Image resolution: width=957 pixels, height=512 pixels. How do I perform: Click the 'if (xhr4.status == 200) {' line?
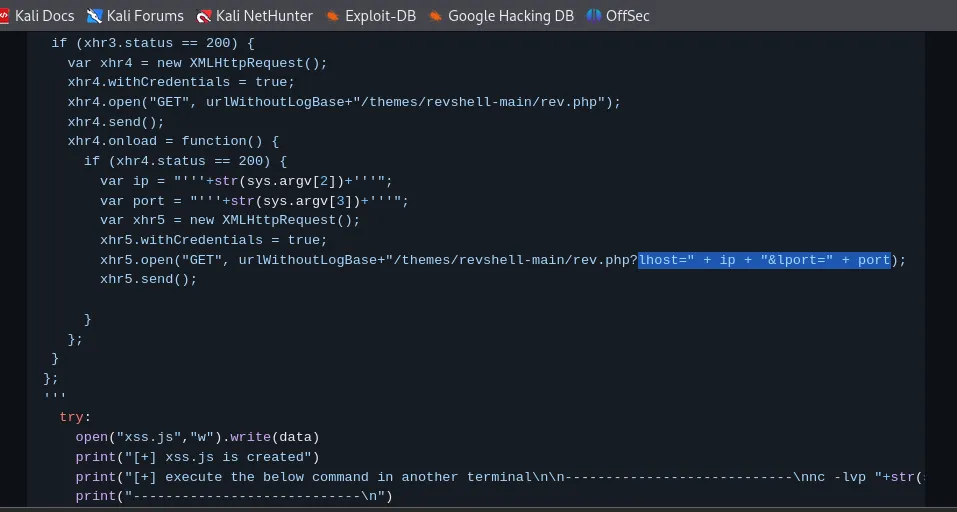click(x=186, y=161)
